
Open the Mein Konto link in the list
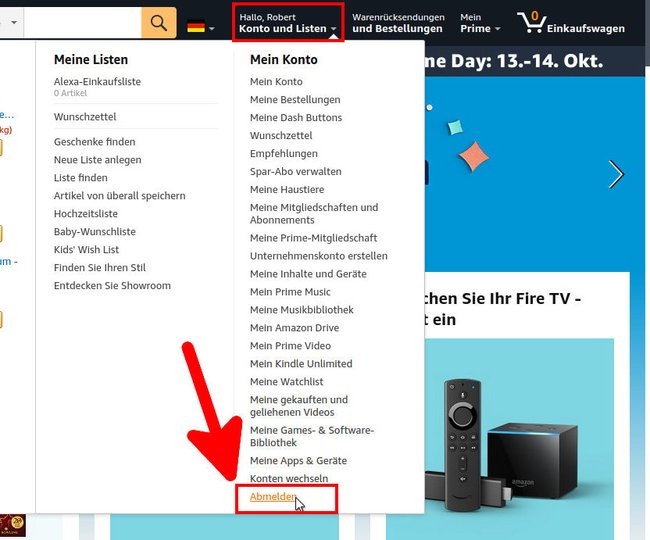276,82
